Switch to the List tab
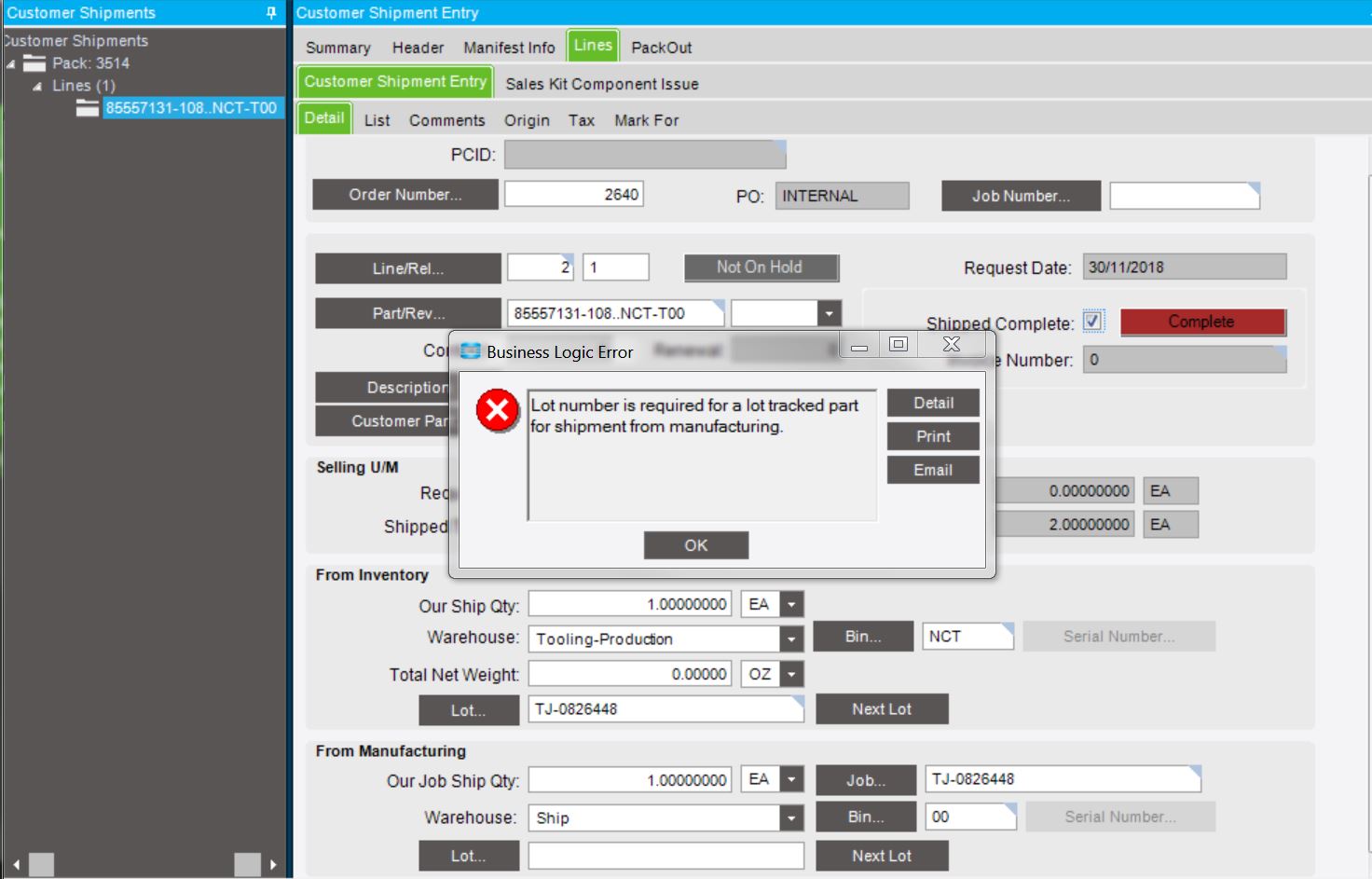The height and width of the screenshot is (879, 1372). point(377,120)
